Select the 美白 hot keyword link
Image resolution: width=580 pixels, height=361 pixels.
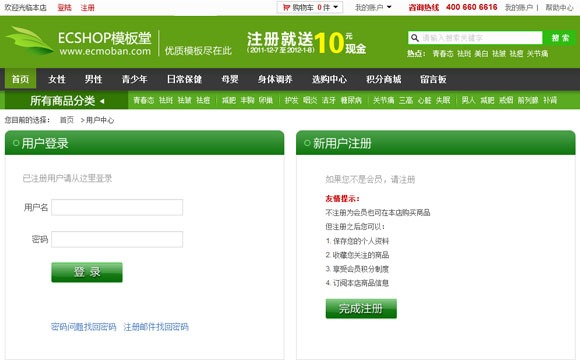pyautogui.click(x=481, y=54)
